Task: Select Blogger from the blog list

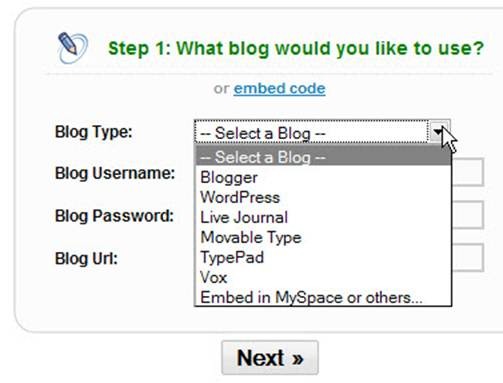Action: pyautogui.click(x=323, y=177)
